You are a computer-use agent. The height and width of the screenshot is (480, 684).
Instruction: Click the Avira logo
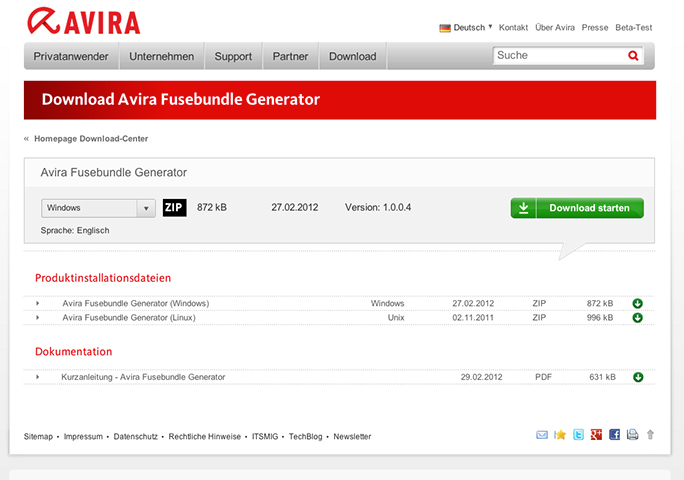(83, 21)
